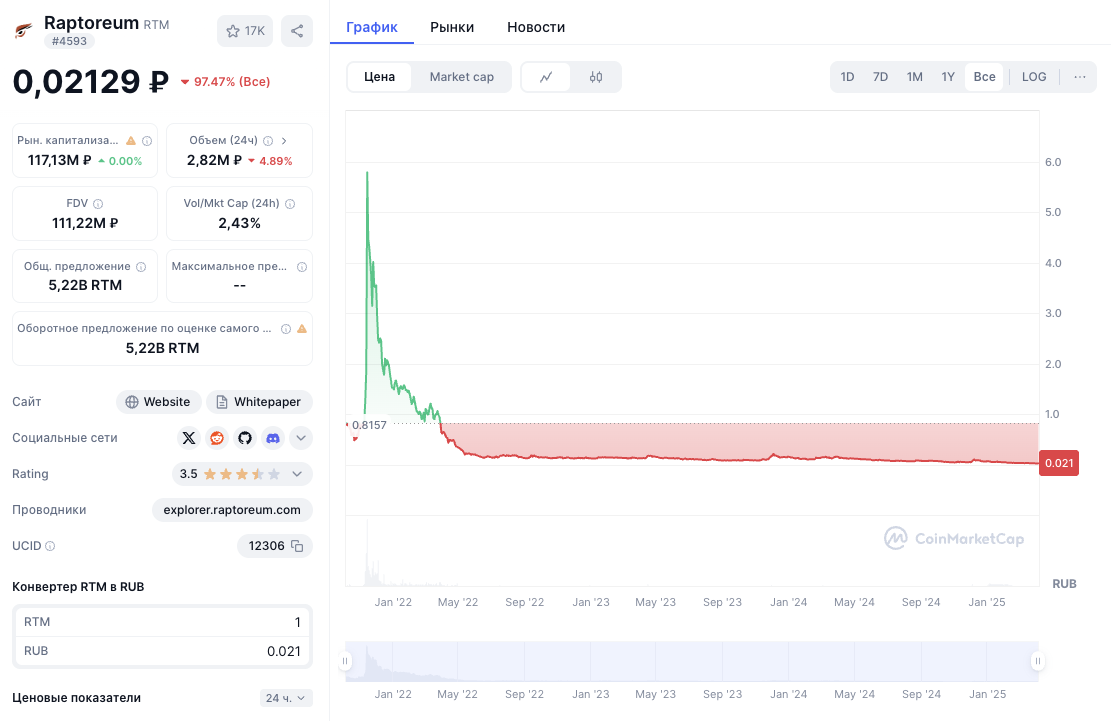
Task: Open the Новости tab
Action: coord(536,28)
